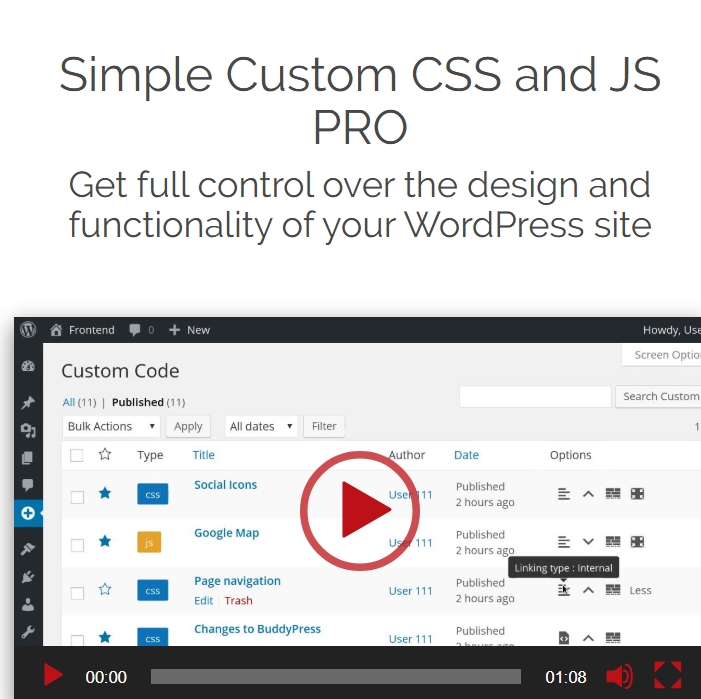The height and width of the screenshot is (699, 701).
Task: Tick the checkbox for Page navigation row
Action: coord(77,593)
